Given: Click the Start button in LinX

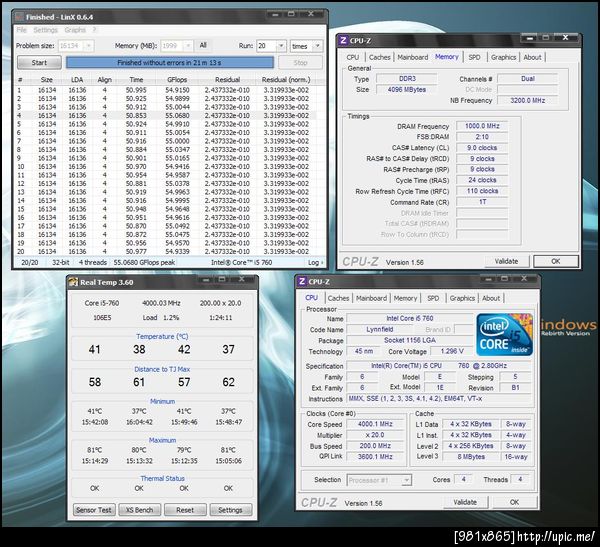Looking at the screenshot, I should tap(39, 62).
